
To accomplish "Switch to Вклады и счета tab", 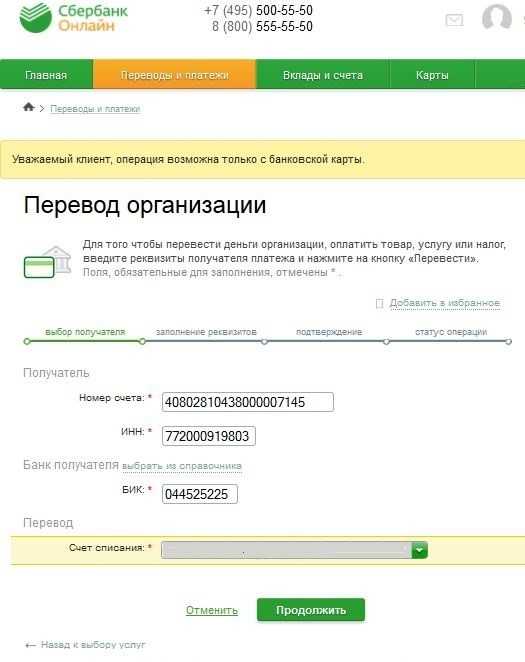I will 323,75.
